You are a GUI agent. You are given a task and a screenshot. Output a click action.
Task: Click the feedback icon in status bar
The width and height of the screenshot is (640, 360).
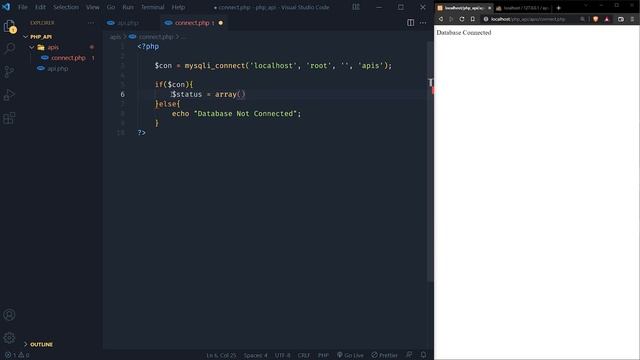(409, 355)
